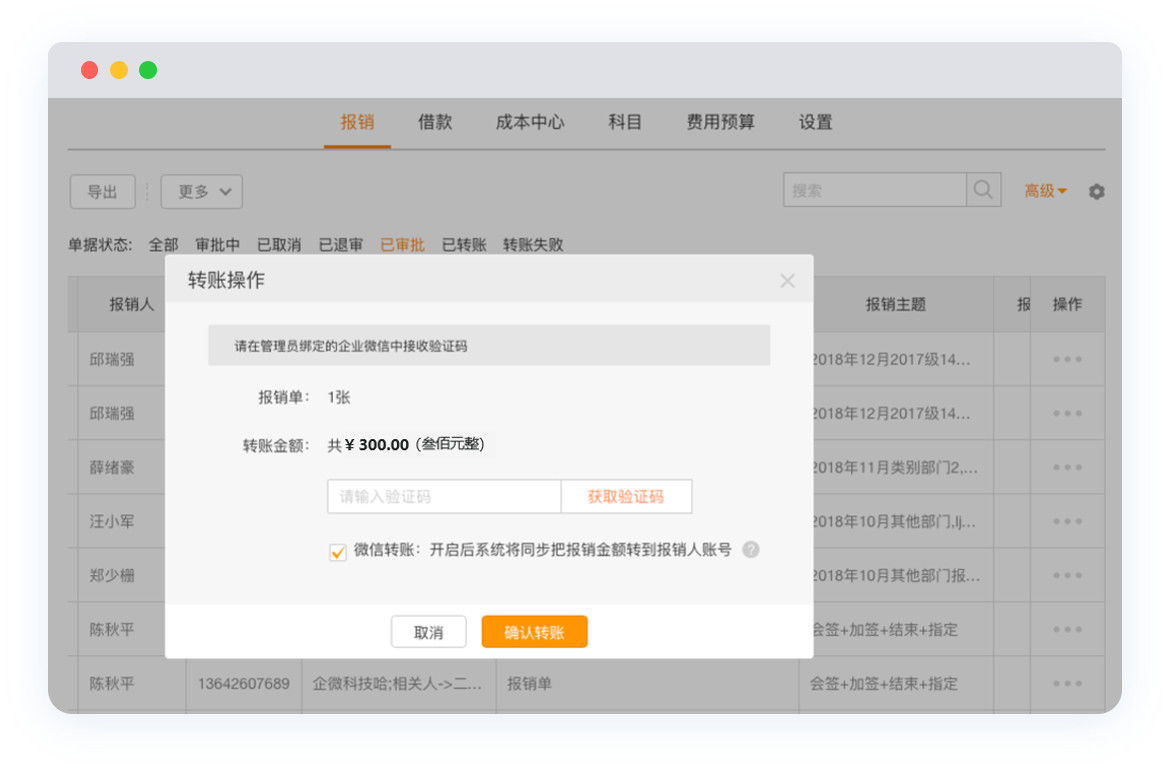Open the 科目 tab

click(x=625, y=122)
